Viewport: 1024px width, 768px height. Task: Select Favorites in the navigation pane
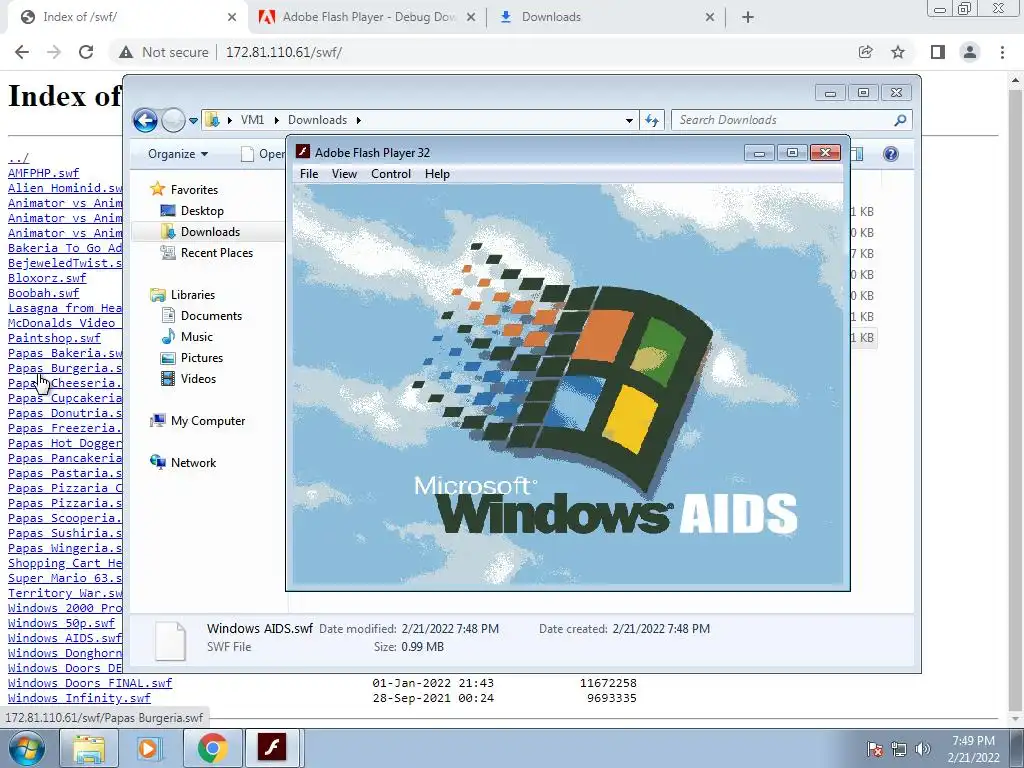[x=194, y=189]
